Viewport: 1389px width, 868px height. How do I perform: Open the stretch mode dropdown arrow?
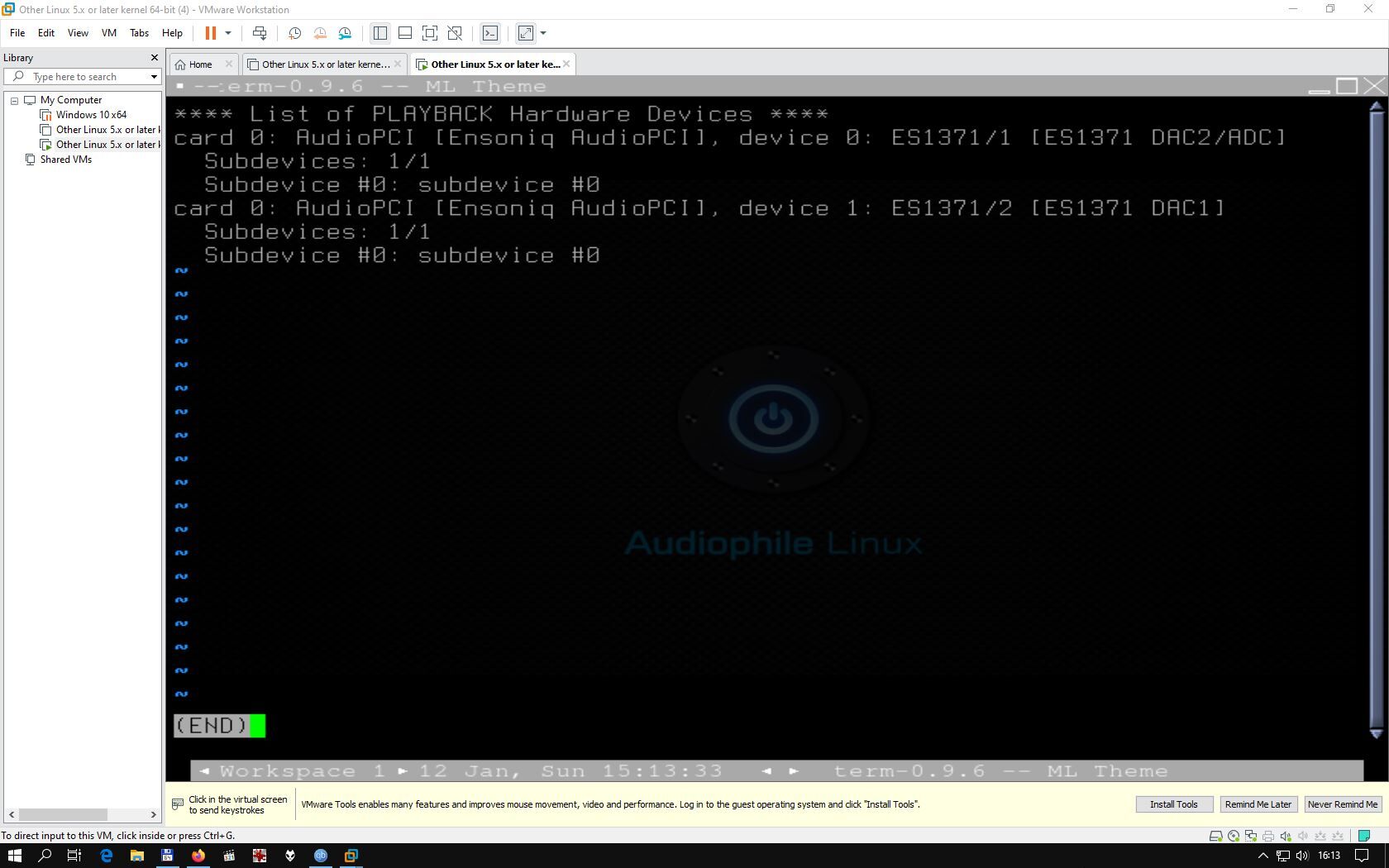pos(543,33)
